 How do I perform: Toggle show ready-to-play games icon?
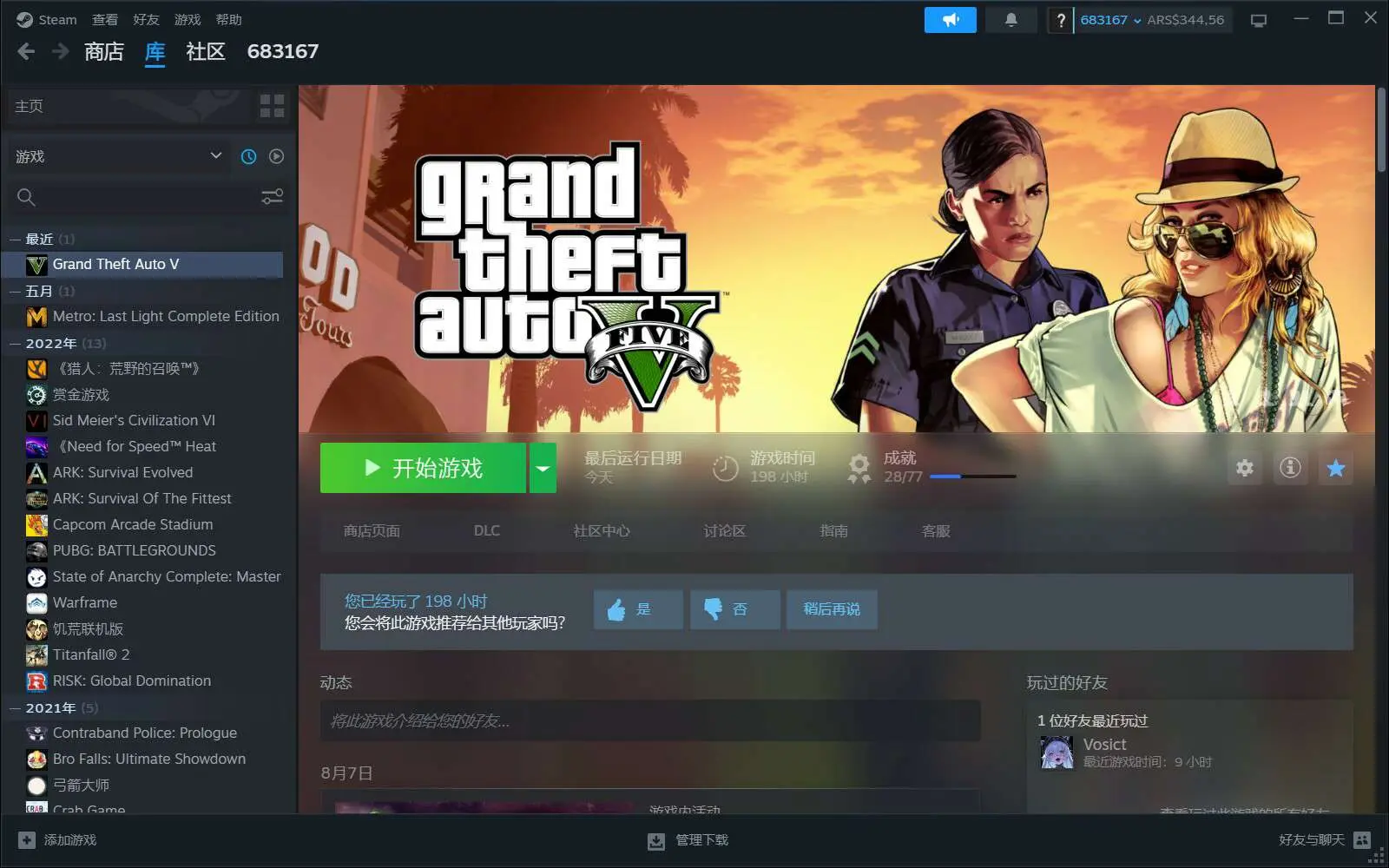tap(276, 156)
